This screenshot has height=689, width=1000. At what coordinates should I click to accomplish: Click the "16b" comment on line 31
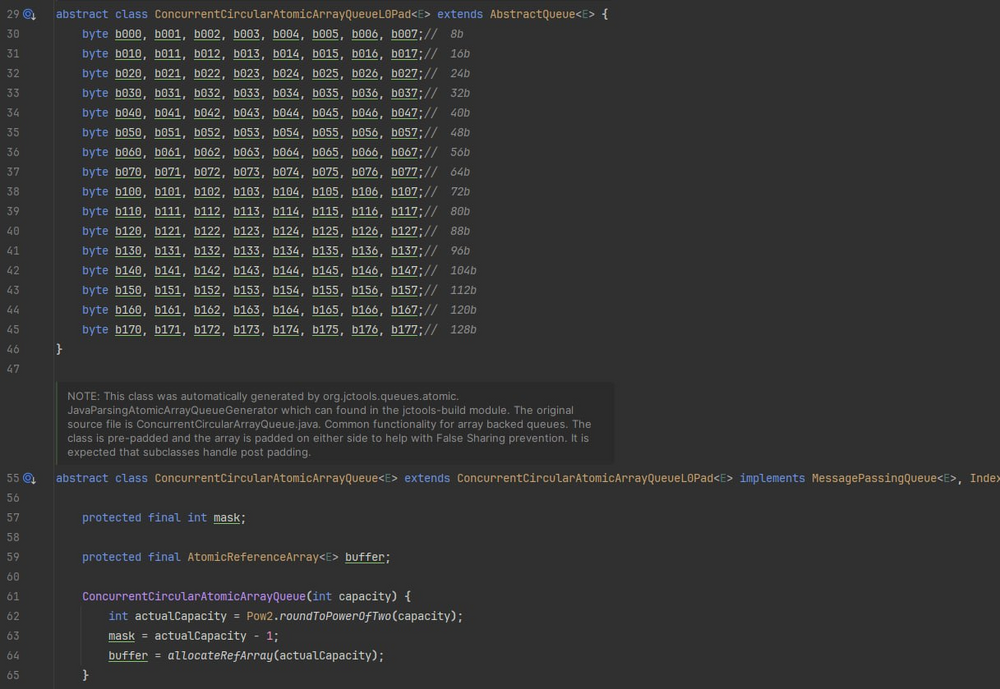460,54
